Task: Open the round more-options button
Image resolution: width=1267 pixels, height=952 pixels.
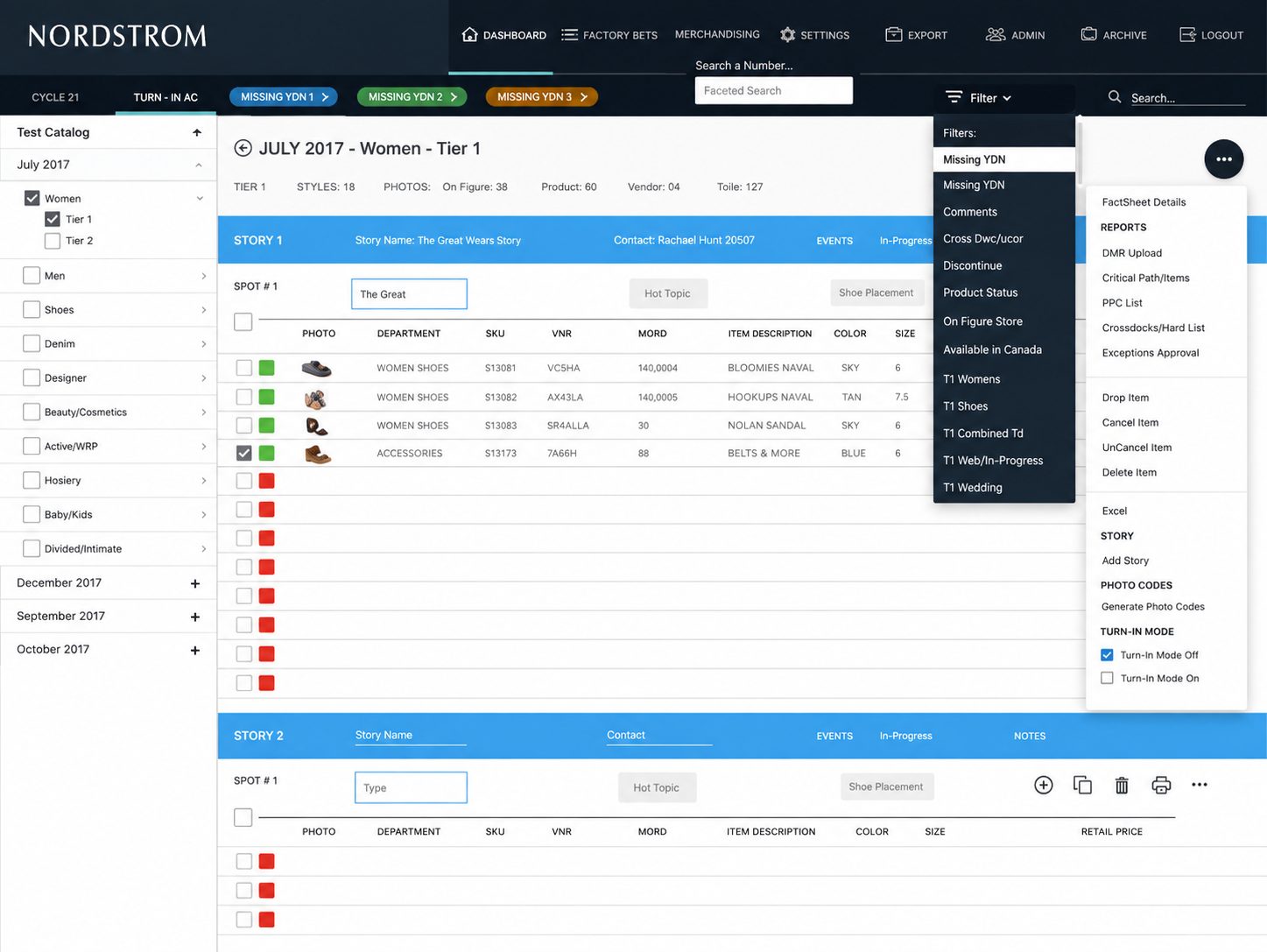Action: (x=1224, y=159)
